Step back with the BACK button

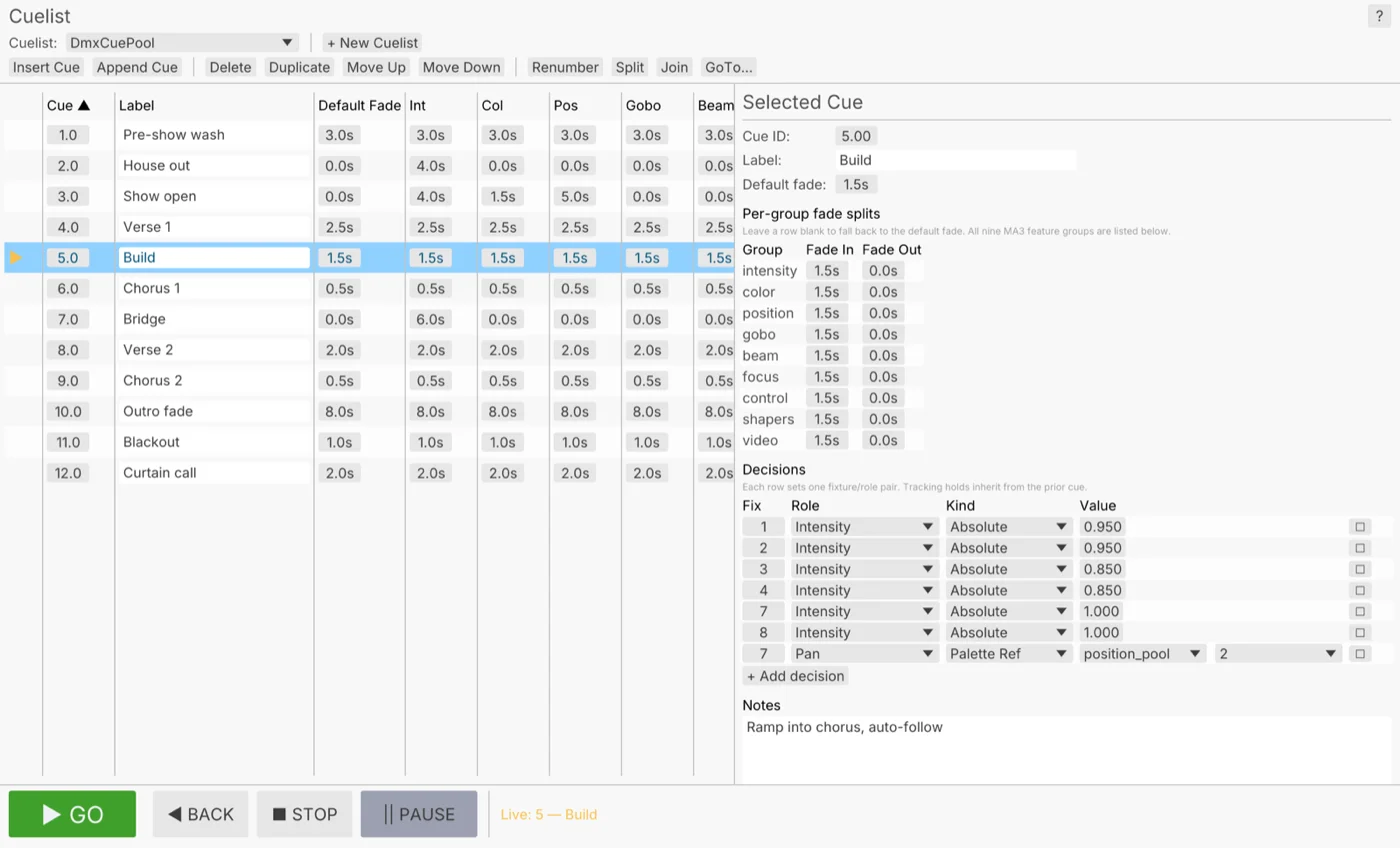200,814
